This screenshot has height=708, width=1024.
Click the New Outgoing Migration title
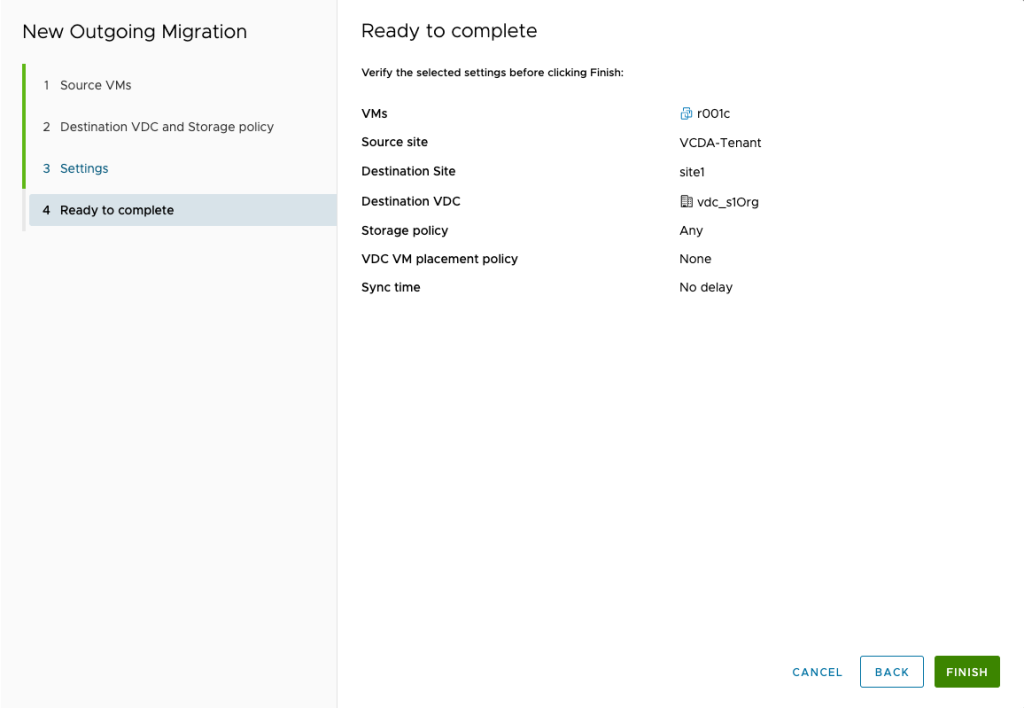point(135,31)
